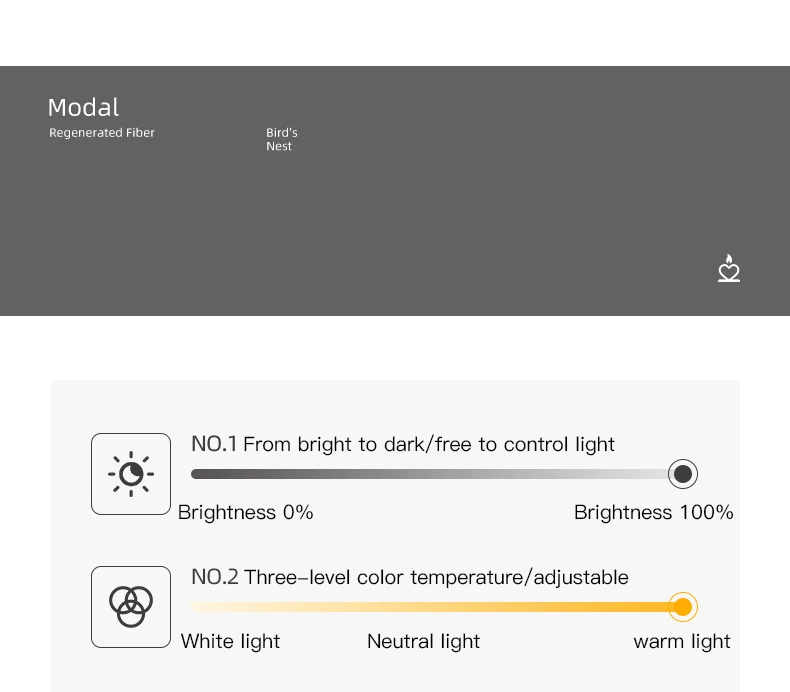The width and height of the screenshot is (790, 692).
Task: Click the NO.2 Three-level color temperature heading
Action: pos(410,577)
